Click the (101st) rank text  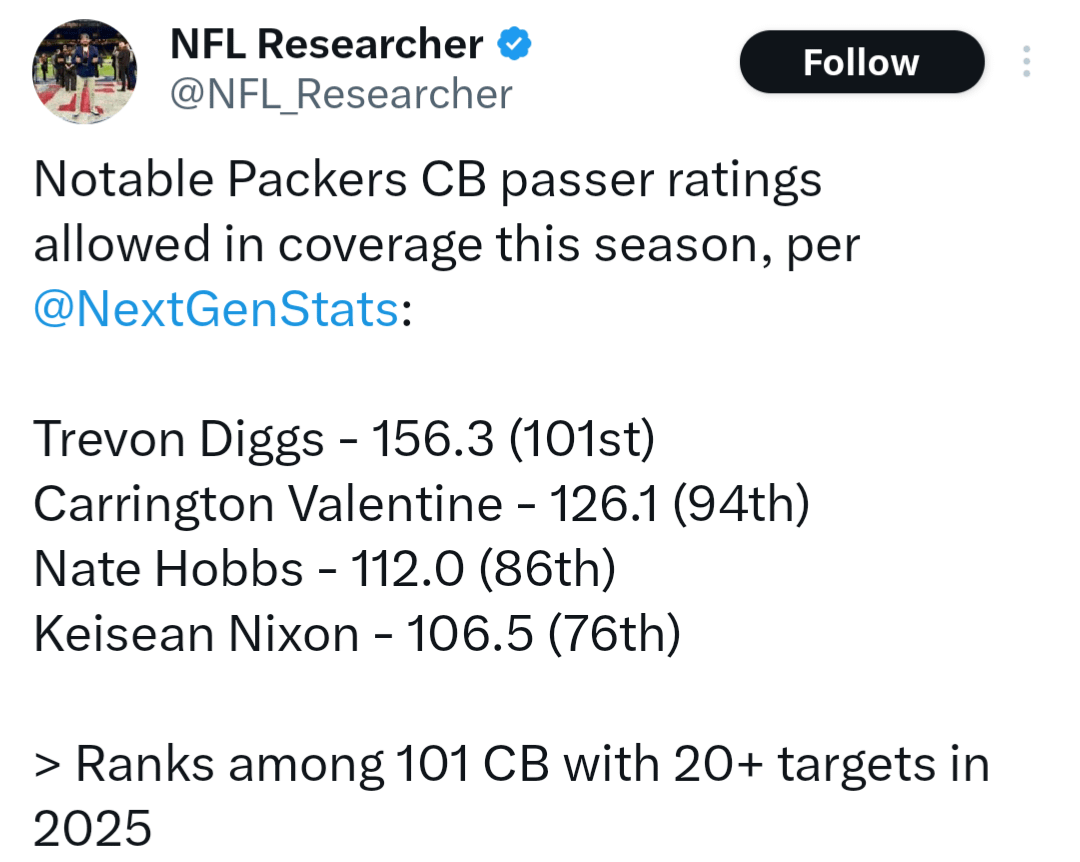coord(582,440)
